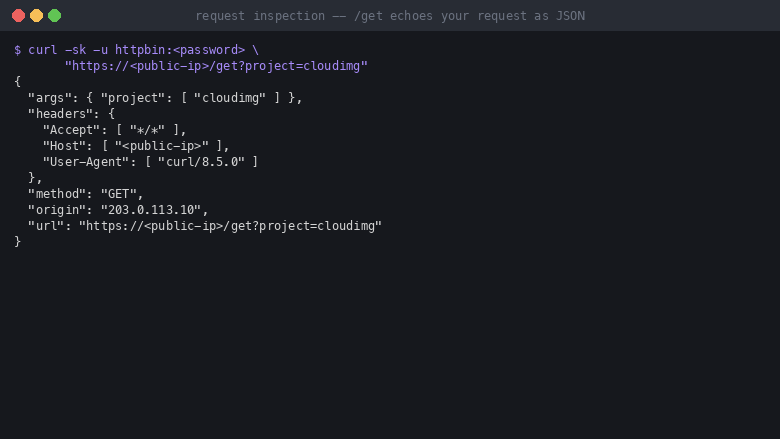Click the "url" value link in output

pos(230,226)
